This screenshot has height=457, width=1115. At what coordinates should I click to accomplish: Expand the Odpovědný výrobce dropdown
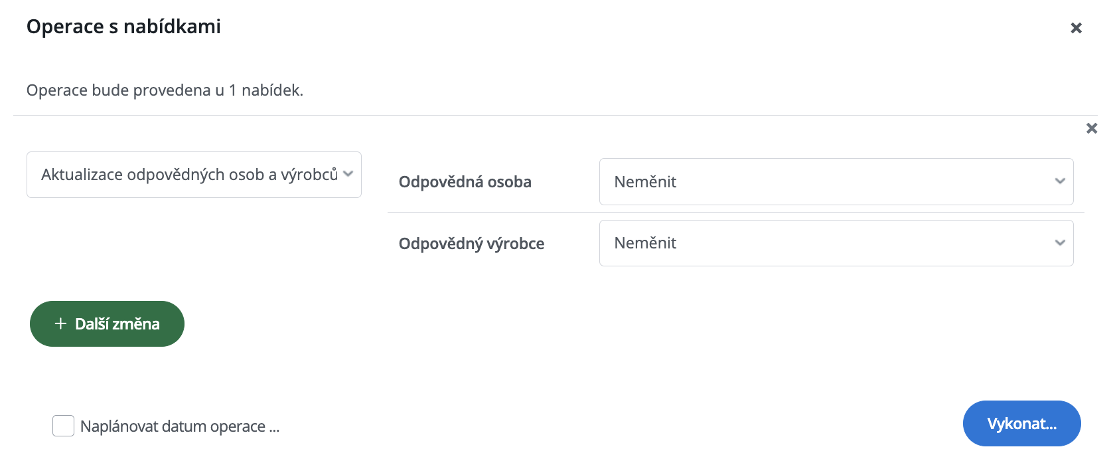[836, 243]
